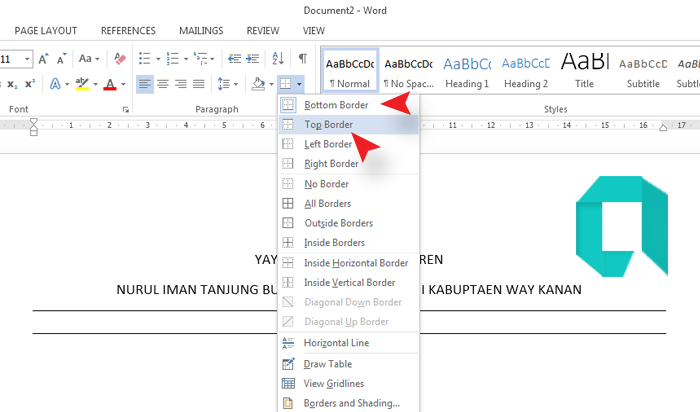Screen dimensions: 700x412
Task: Clear all formatting with eraser icon
Action: (x=120, y=58)
